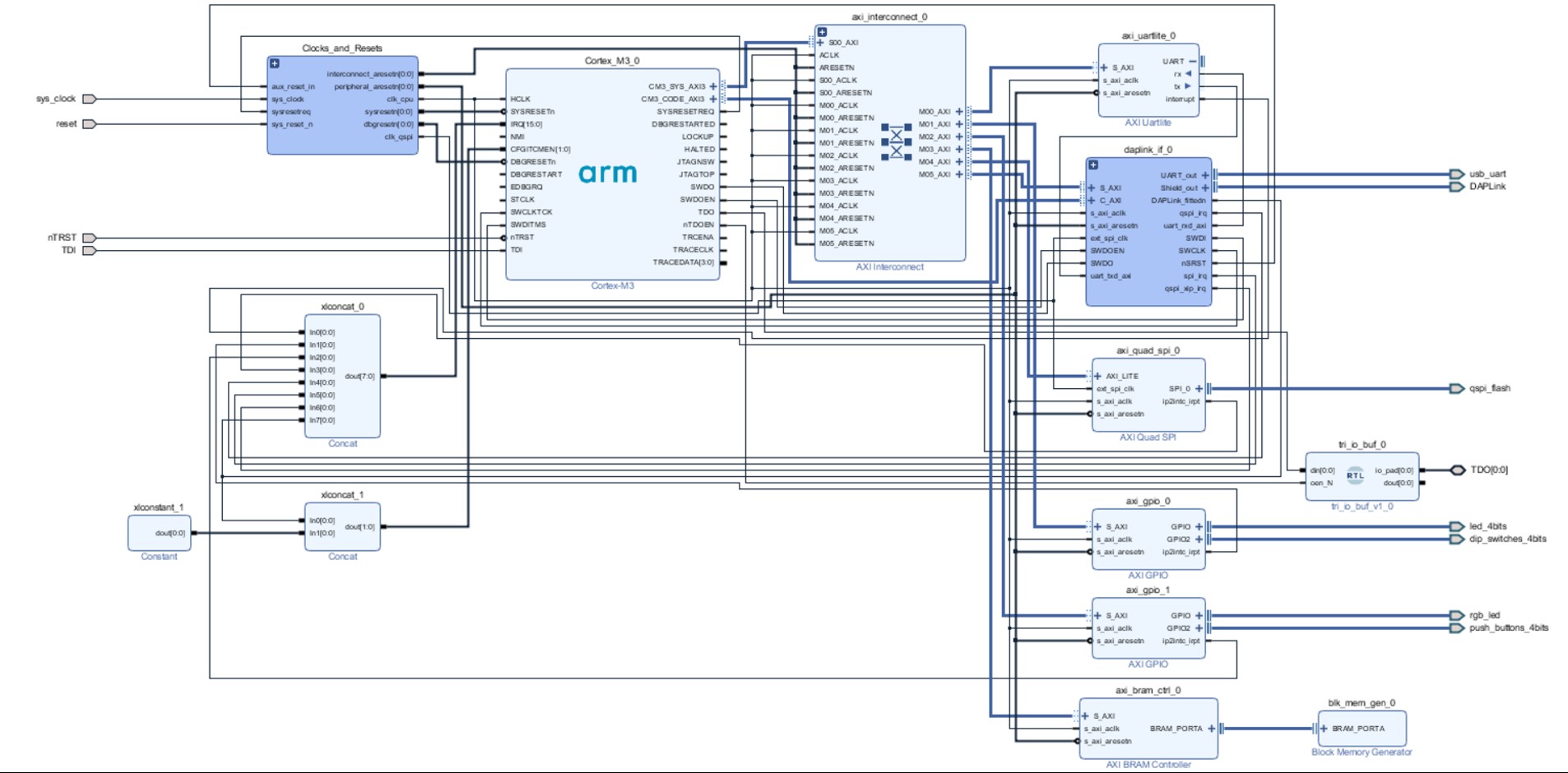Click the Block Memory Generator label
The image size is (1568, 773).
point(1361,752)
